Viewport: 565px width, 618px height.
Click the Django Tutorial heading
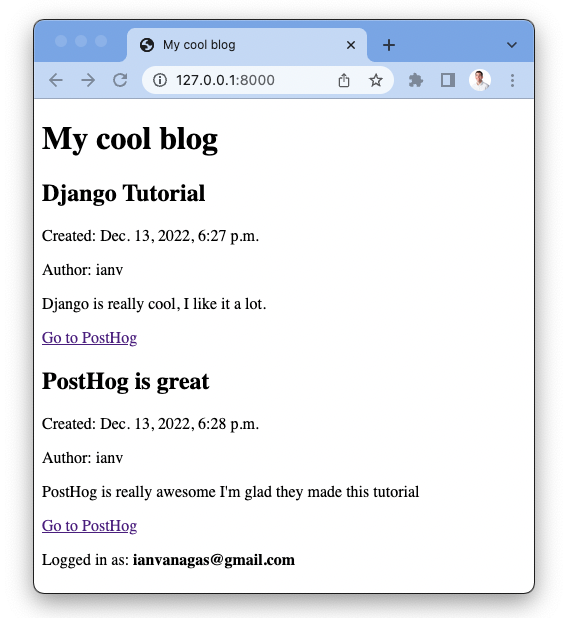coord(123,194)
